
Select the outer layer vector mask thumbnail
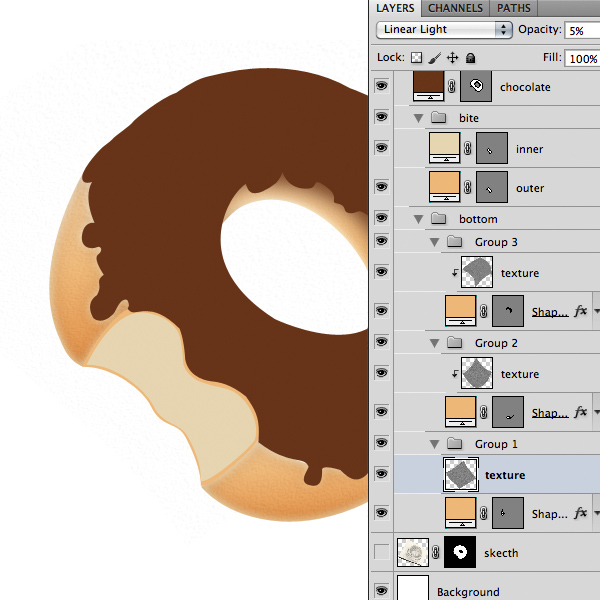(492, 187)
